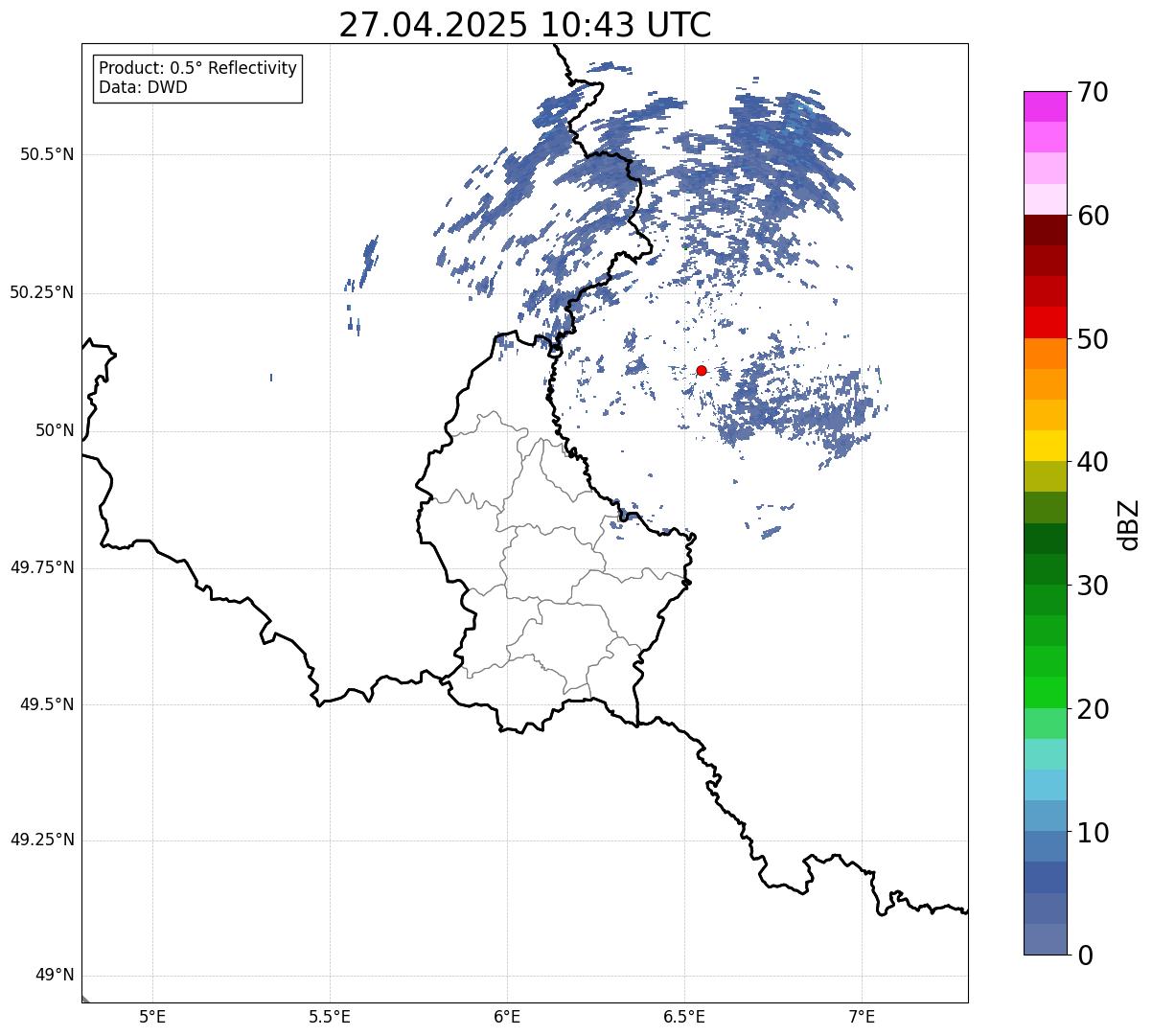Pick the bright magenta swatch at colorbar top
This screenshot has height=1036, width=1152.
pyautogui.click(x=1045, y=106)
